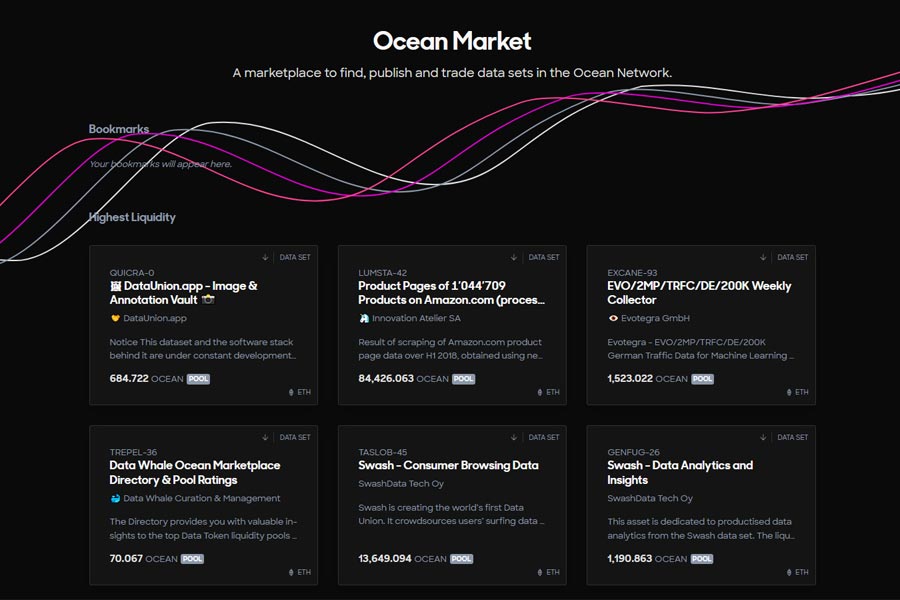This screenshot has width=900, height=600.
Task: Open the Swash - Consumer Browsing Data title
Action: point(448,465)
